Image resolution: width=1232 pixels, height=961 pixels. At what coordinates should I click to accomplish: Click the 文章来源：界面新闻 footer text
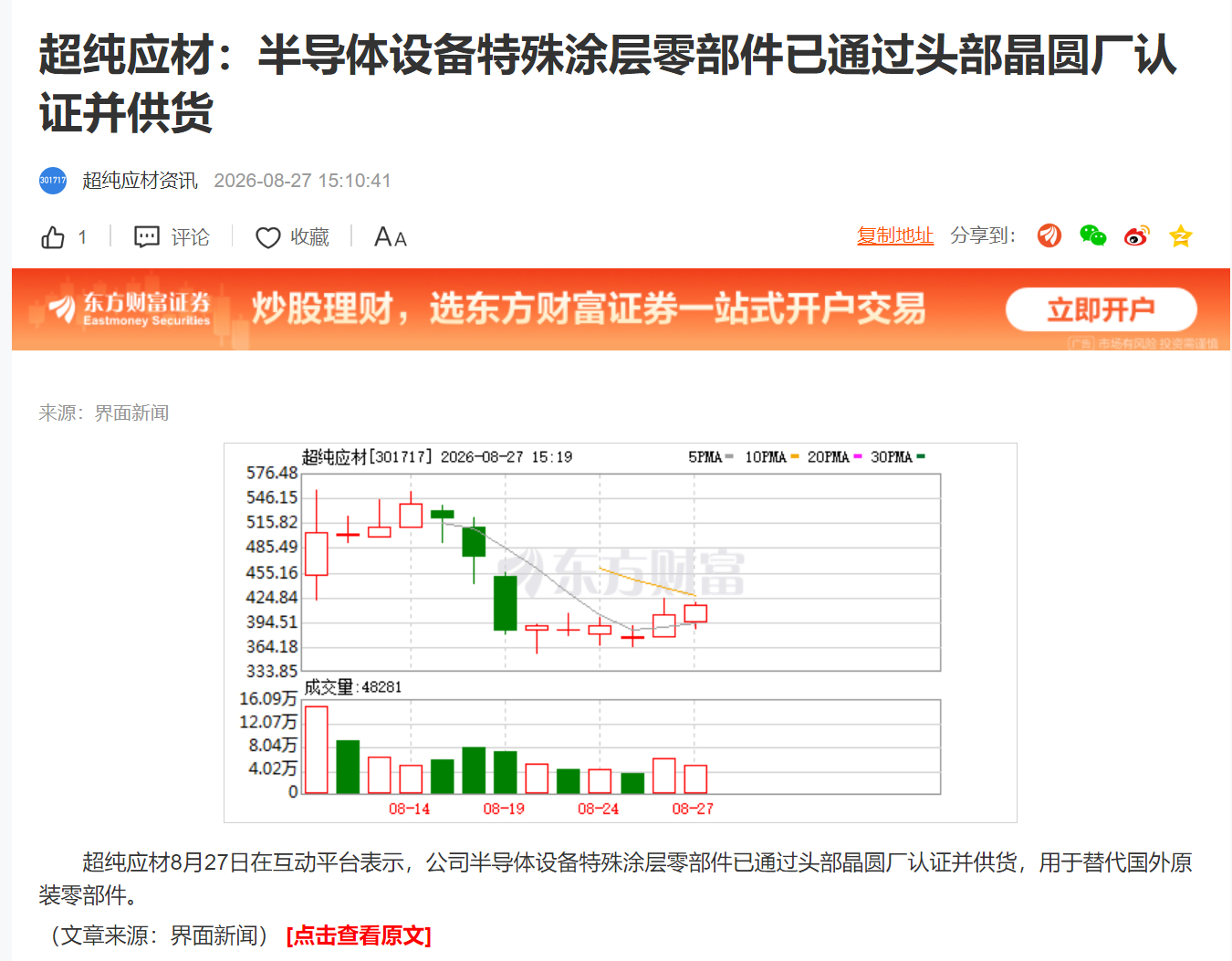pos(160,935)
